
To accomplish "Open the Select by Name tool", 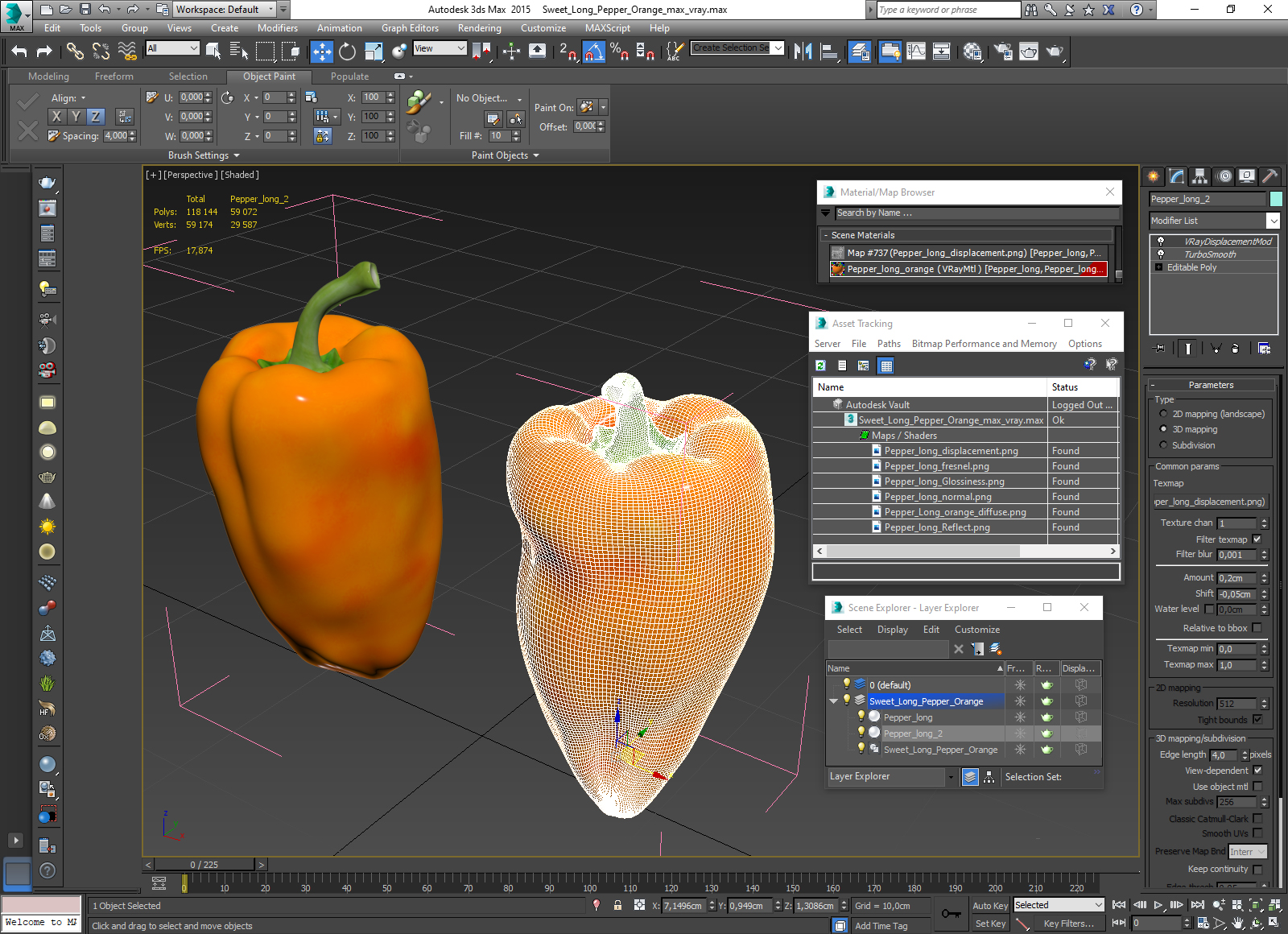I will pos(238,52).
